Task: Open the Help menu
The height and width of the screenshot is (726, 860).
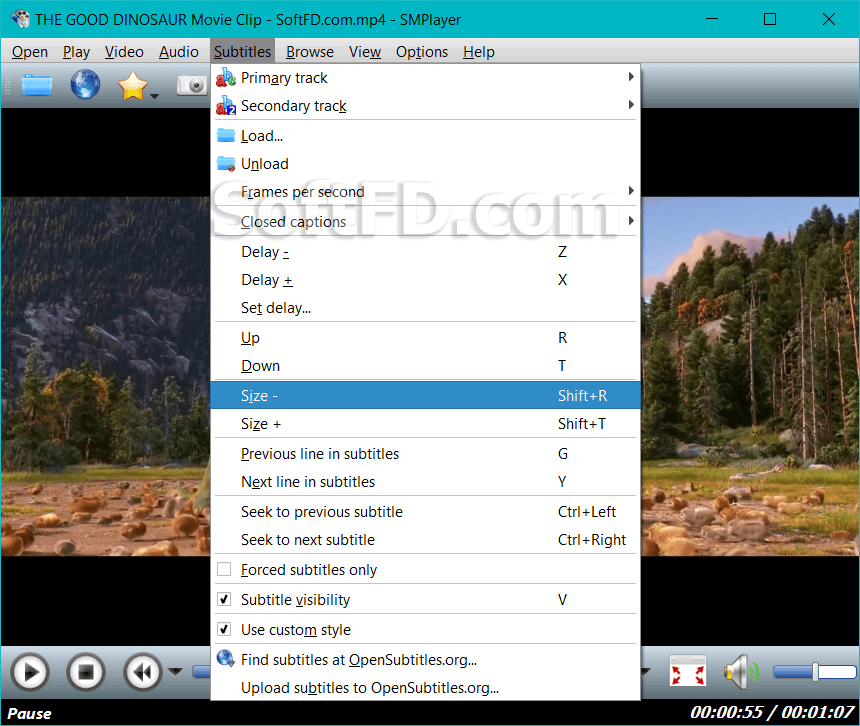Action: 479,52
